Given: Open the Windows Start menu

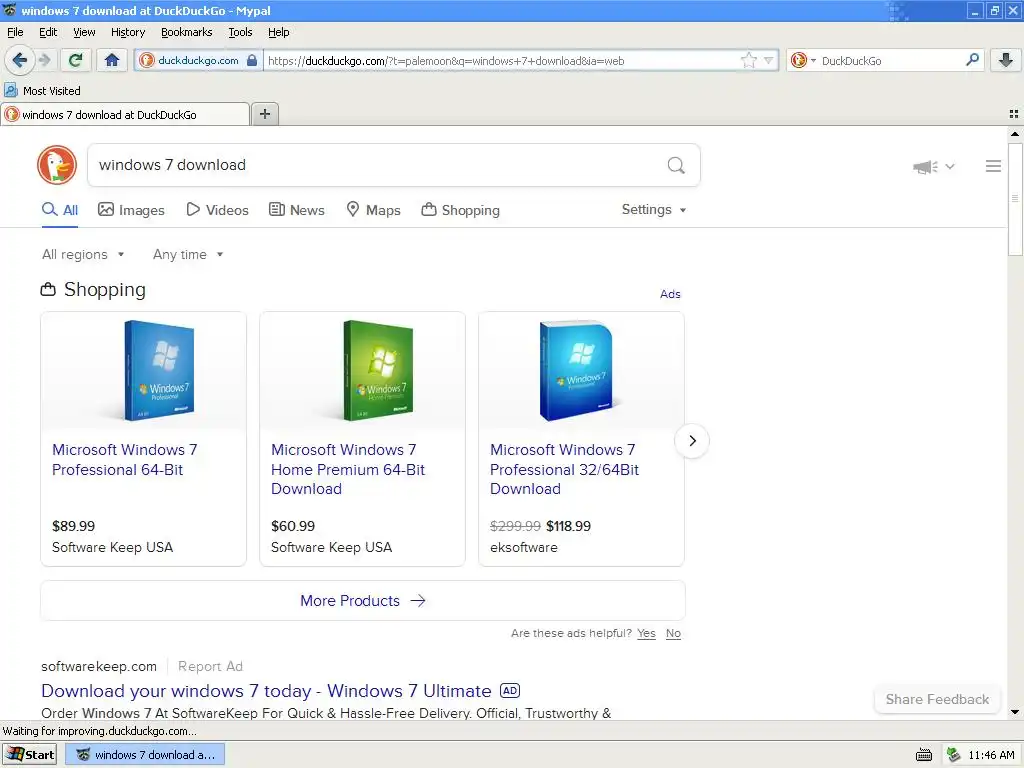Looking at the screenshot, I should 29,755.
